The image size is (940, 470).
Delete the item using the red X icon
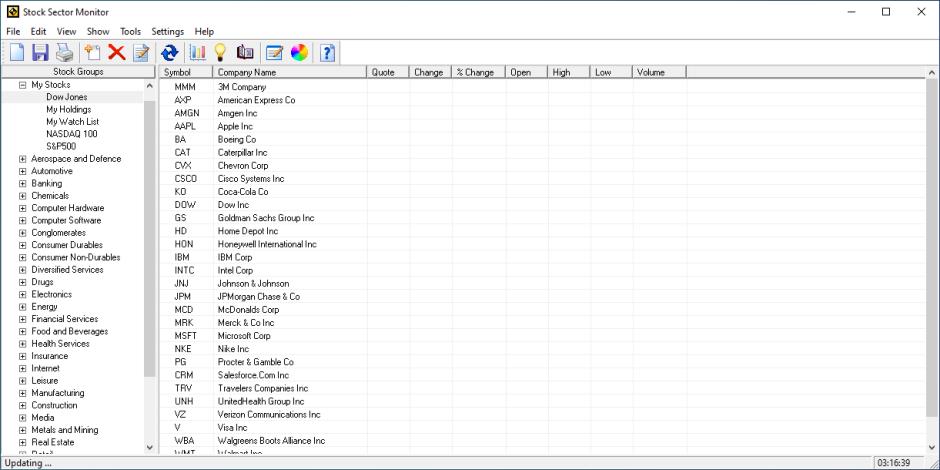point(116,53)
